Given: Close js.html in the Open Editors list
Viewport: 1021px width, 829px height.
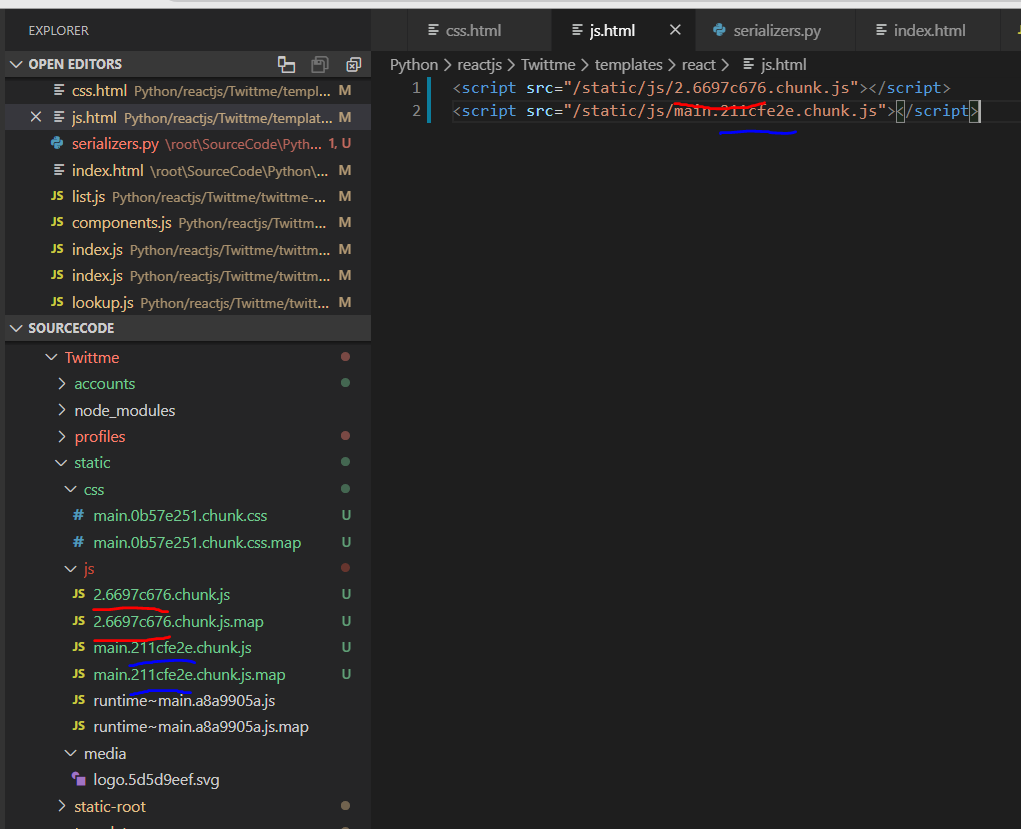Looking at the screenshot, I should pyautogui.click(x=36, y=117).
